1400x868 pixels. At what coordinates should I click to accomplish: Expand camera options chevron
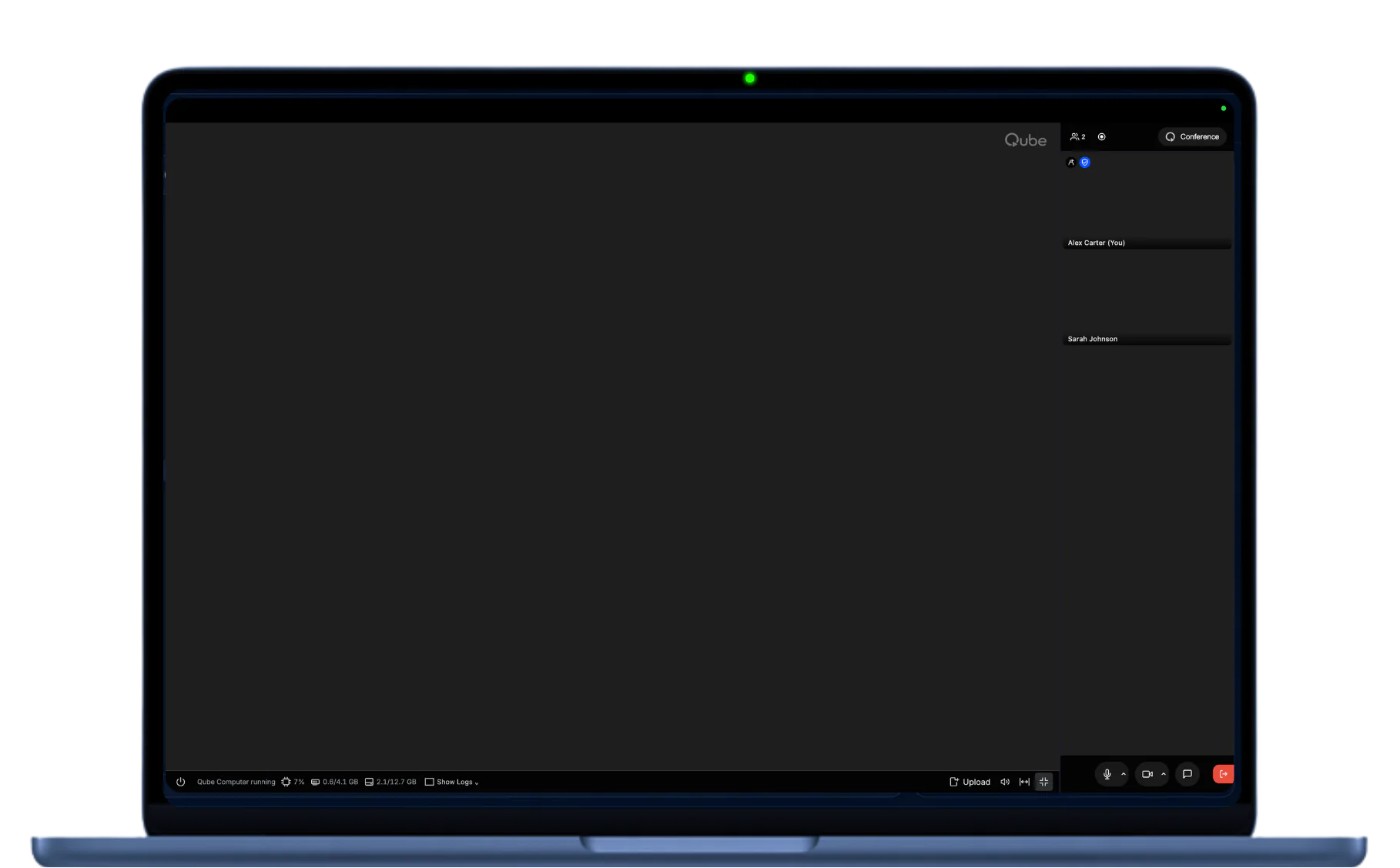coord(1164,774)
